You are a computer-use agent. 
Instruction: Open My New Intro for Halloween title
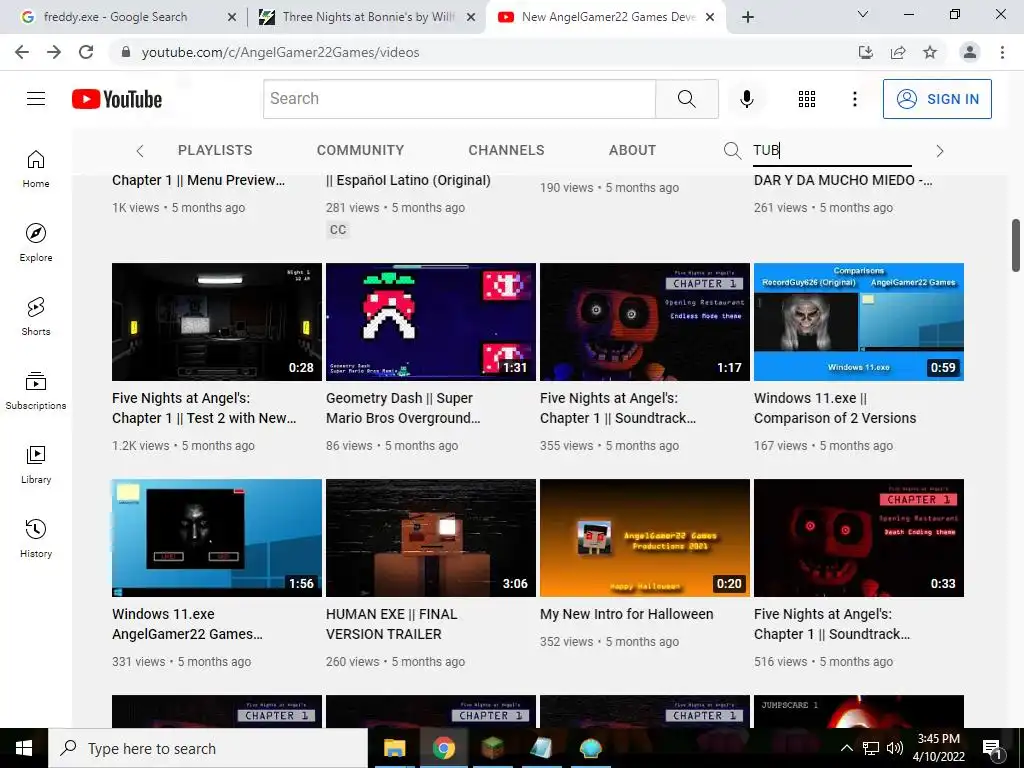pos(626,614)
